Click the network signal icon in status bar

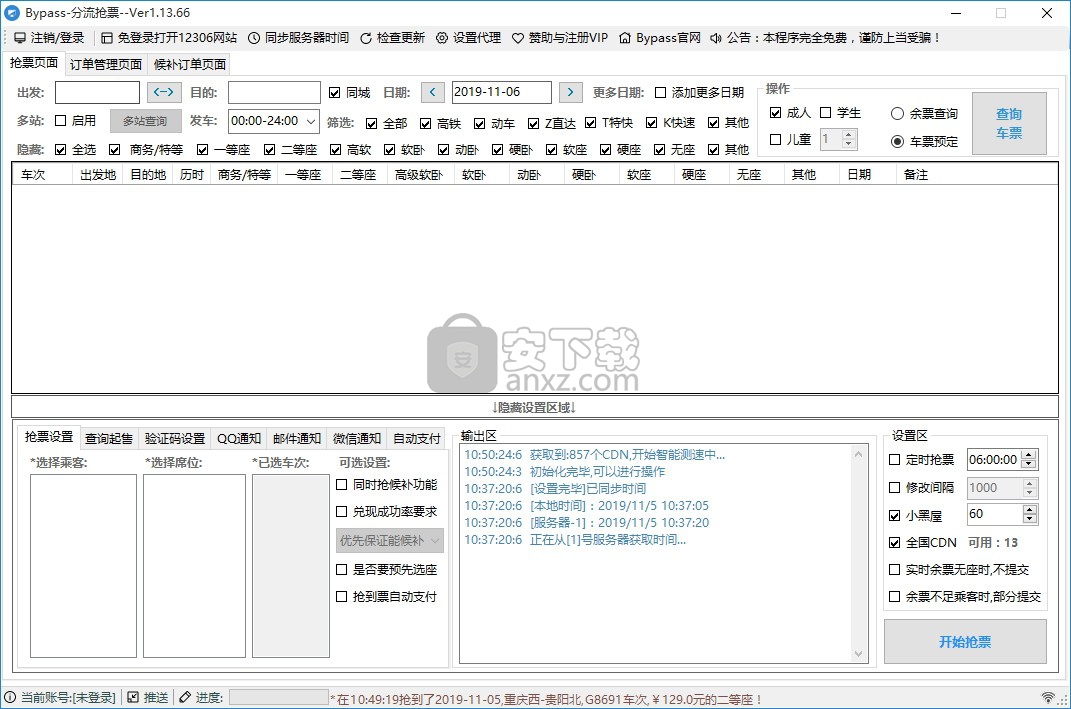[x=1048, y=697]
